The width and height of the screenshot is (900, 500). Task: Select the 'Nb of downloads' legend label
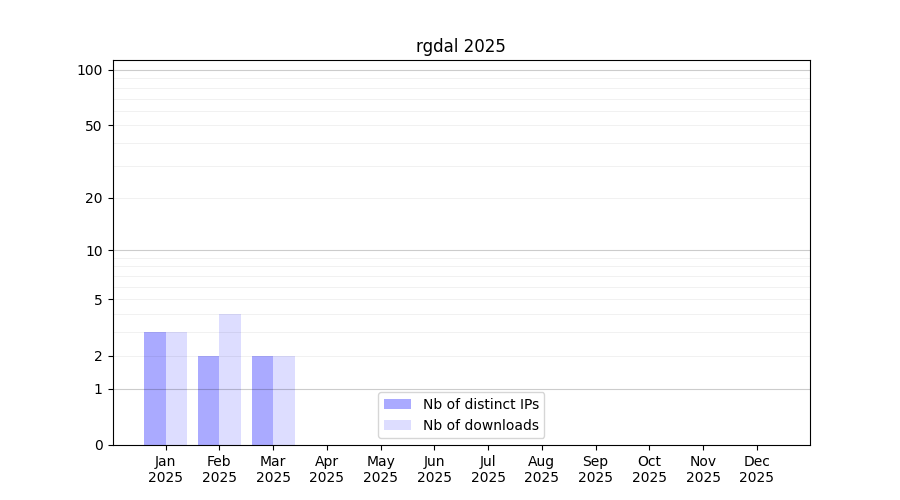pos(480,425)
